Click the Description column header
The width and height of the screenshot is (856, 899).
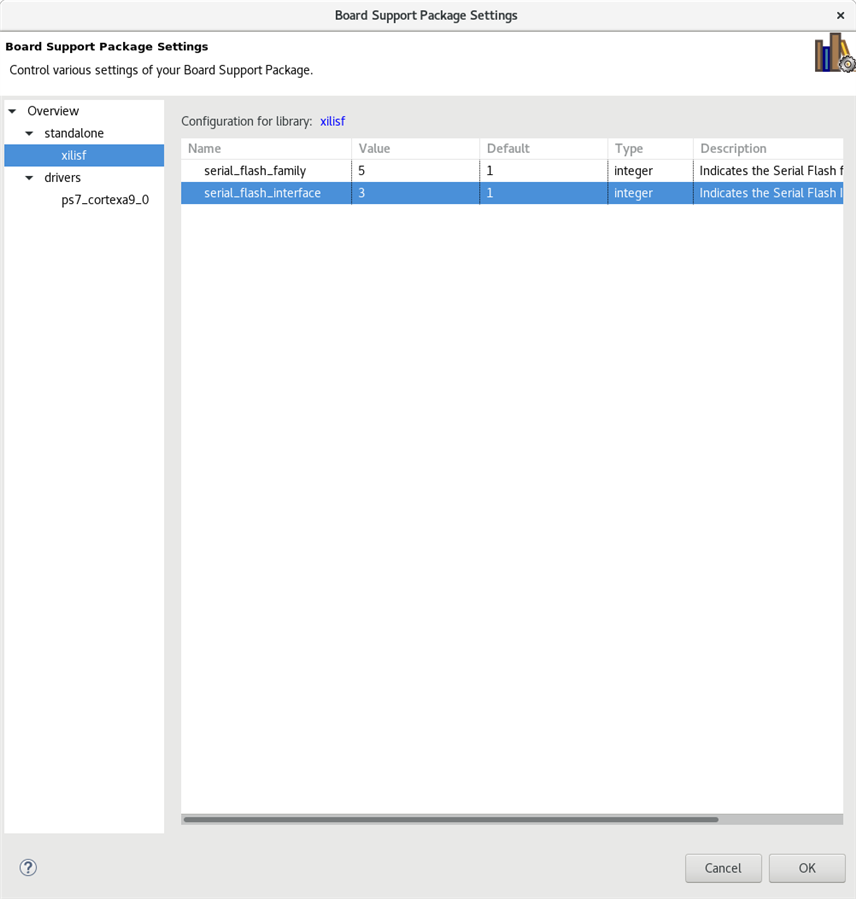click(x=768, y=148)
